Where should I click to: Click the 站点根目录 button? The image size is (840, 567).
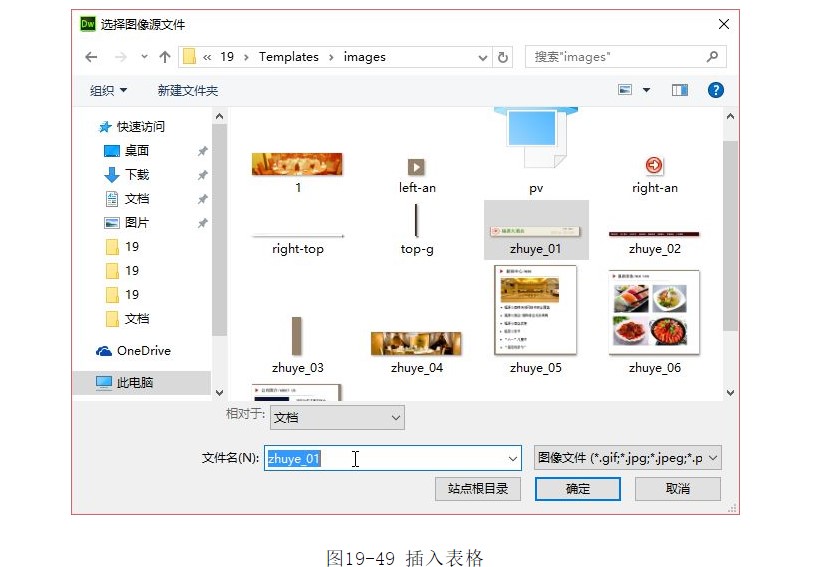click(x=478, y=489)
